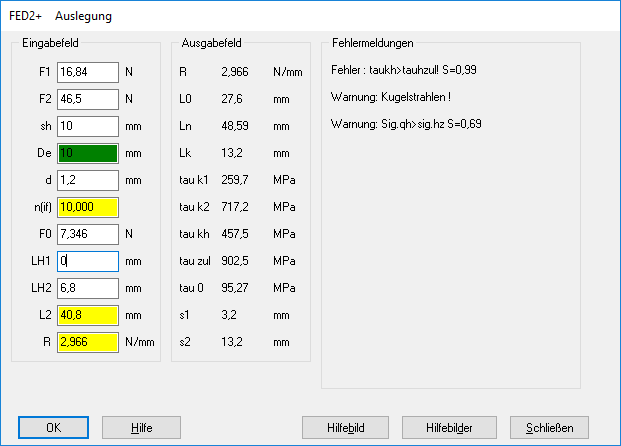The width and height of the screenshot is (621, 446).
Task: Click the yellow n(if) coil count field
Action: [x=88, y=207]
